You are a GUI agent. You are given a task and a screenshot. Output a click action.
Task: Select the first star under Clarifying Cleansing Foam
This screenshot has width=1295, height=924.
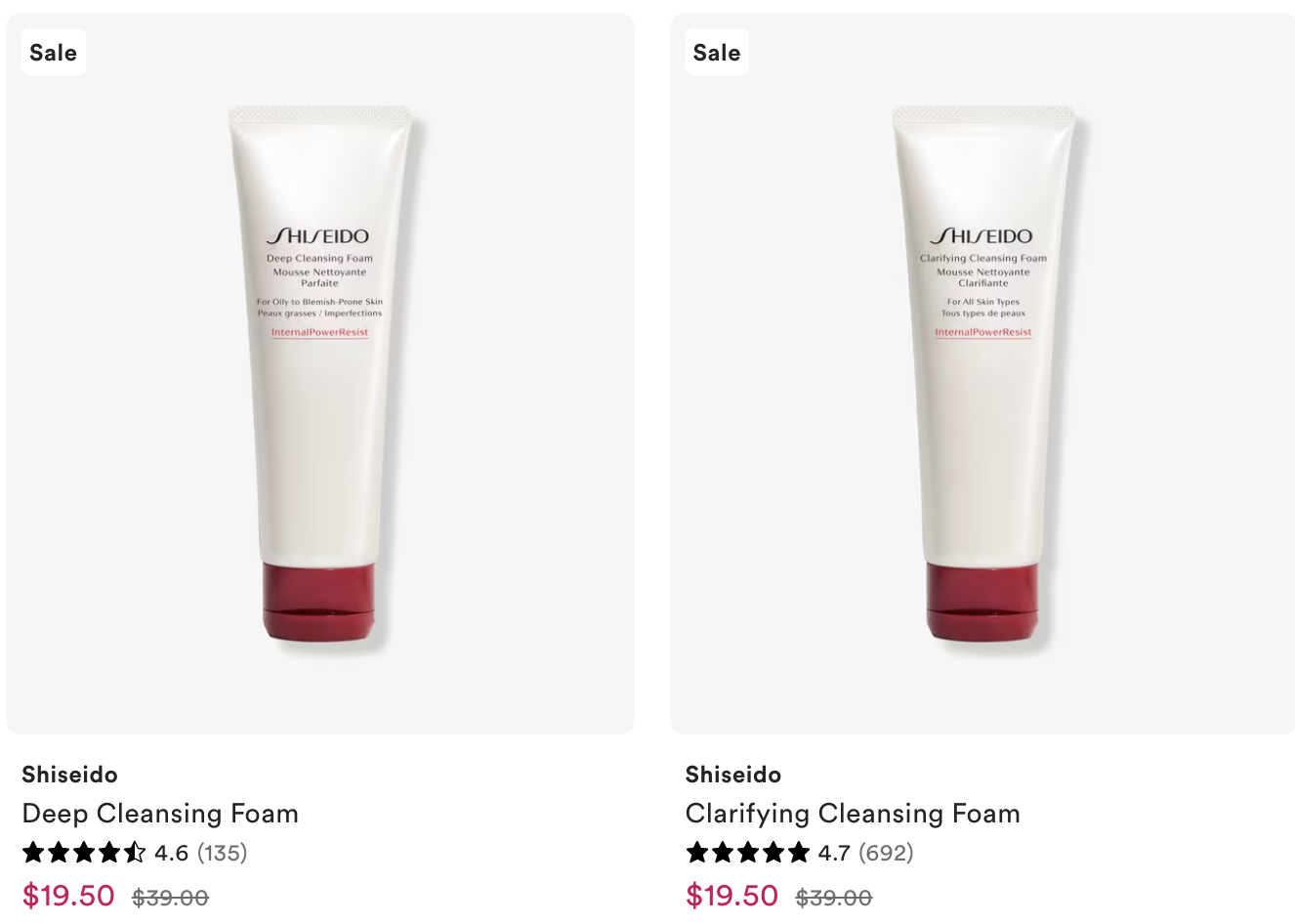tap(697, 853)
